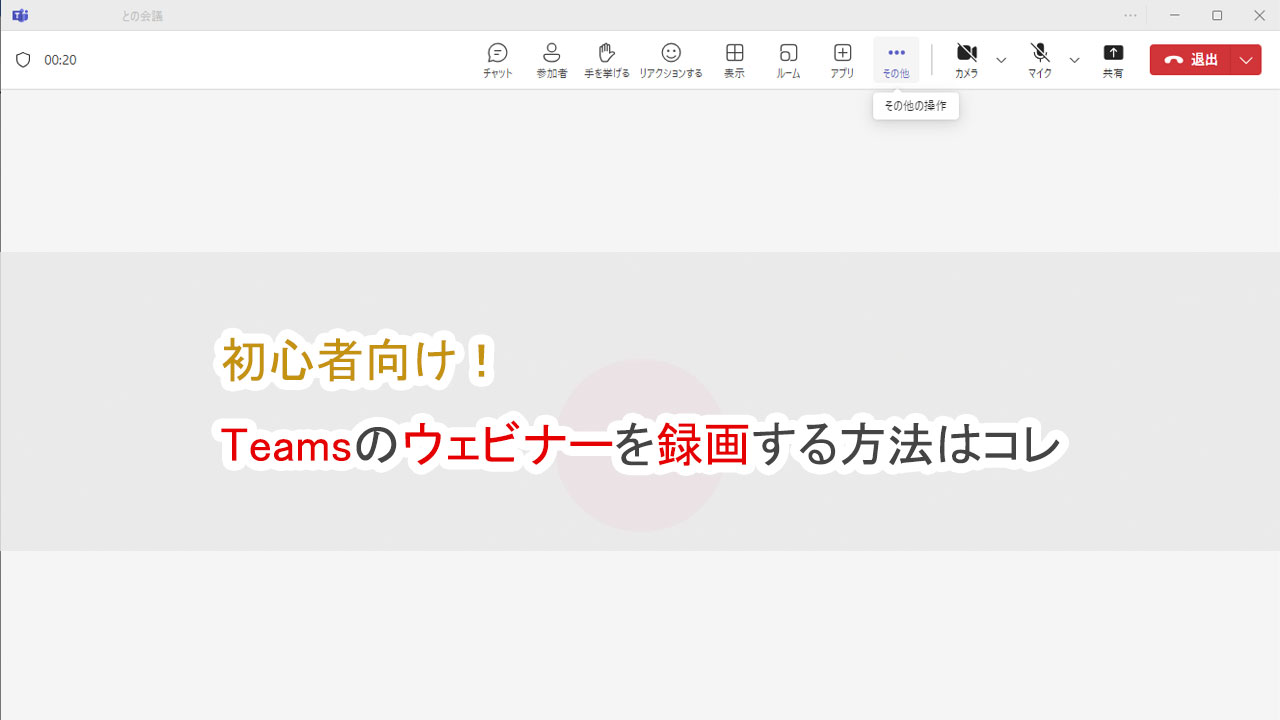1280x720 pixels.
Task: Click the Teams logo in the title bar
Action: pyautogui.click(x=19, y=15)
